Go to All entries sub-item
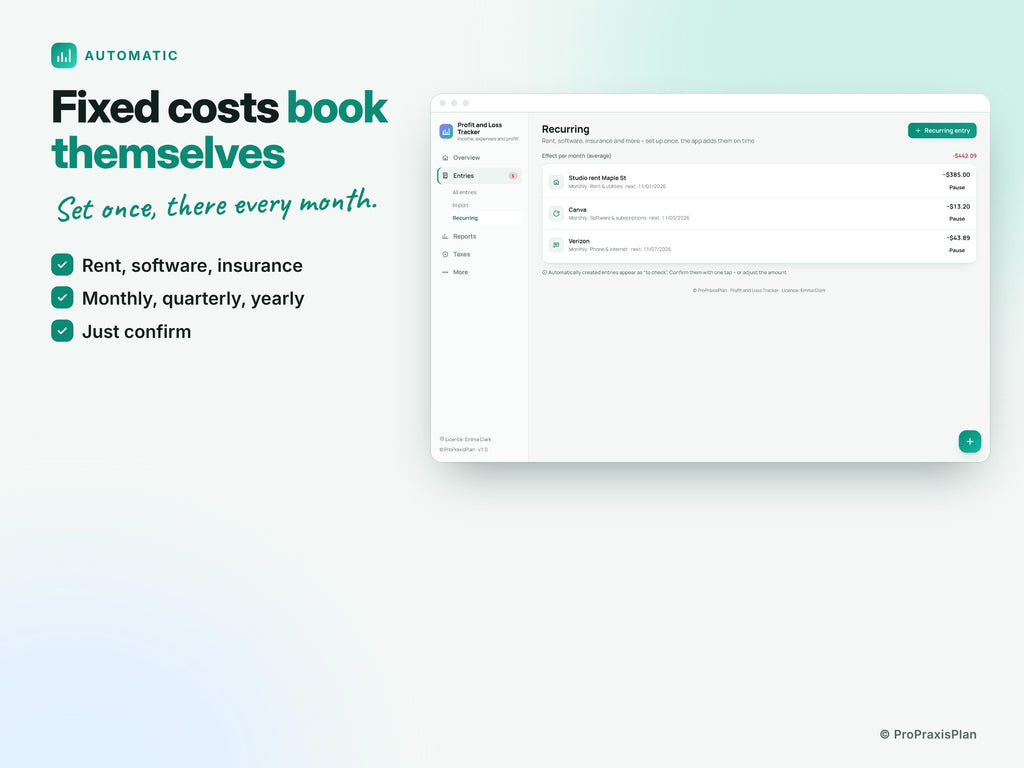The height and width of the screenshot is (768, 1024). pos(464,193)
